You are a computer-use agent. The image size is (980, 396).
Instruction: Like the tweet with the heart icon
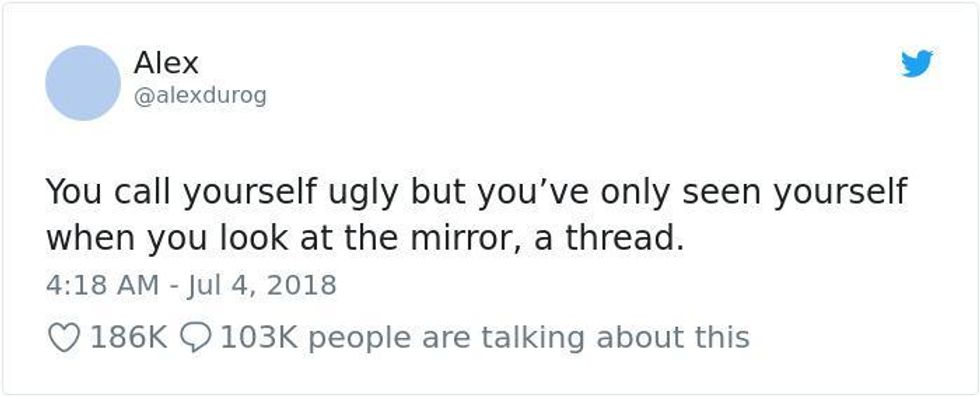click(64, 338)
